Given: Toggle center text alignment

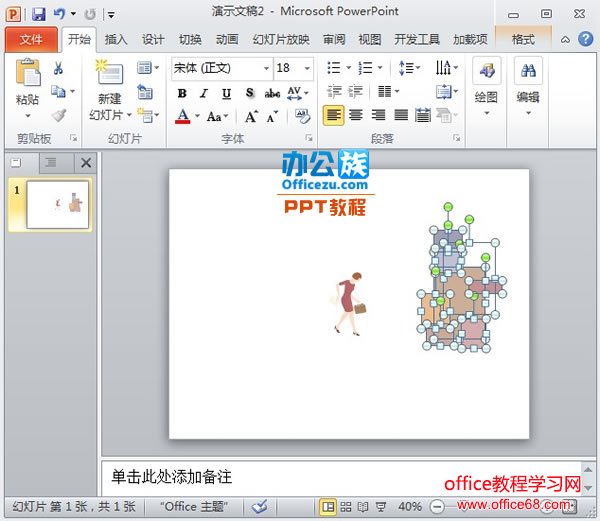Looking at the screenshot, I should pos(356,115).
